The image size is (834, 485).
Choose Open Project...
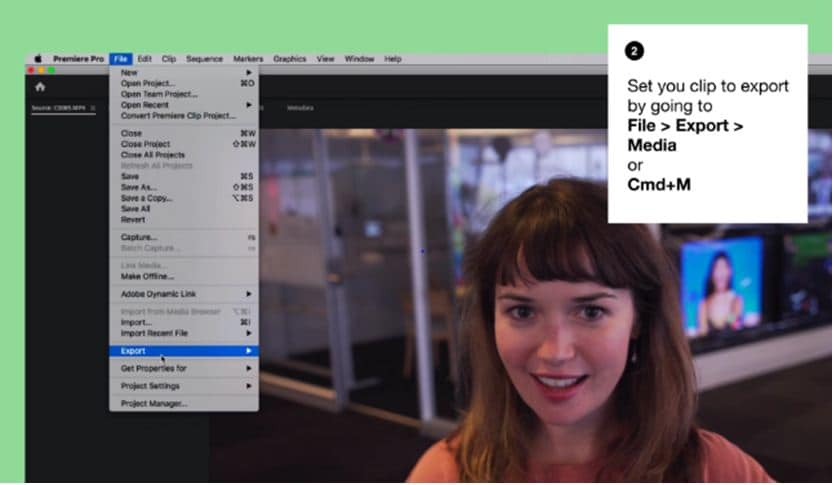click(184, 83)
